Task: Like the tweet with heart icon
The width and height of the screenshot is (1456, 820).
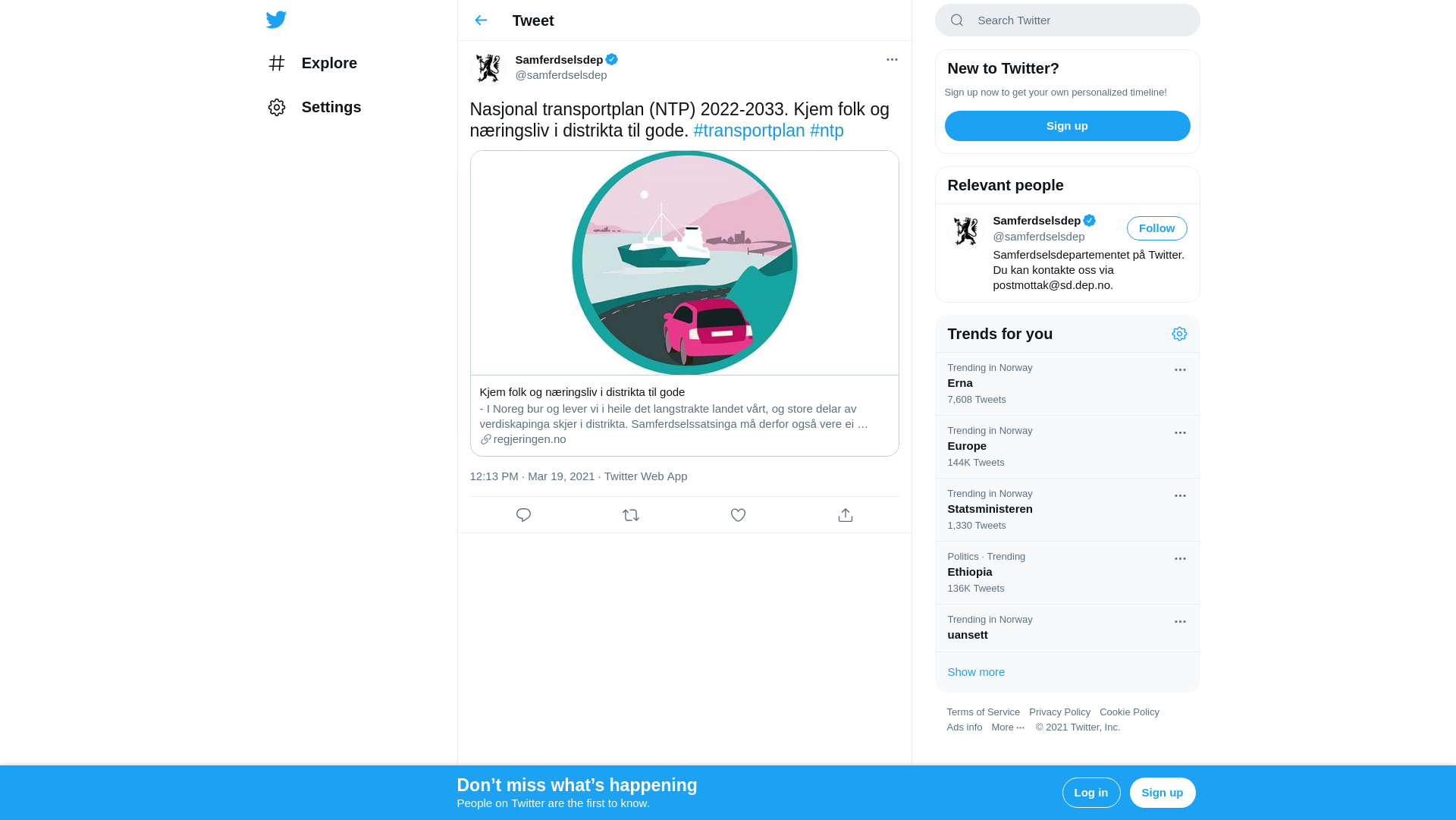Action: click(738, 515)
